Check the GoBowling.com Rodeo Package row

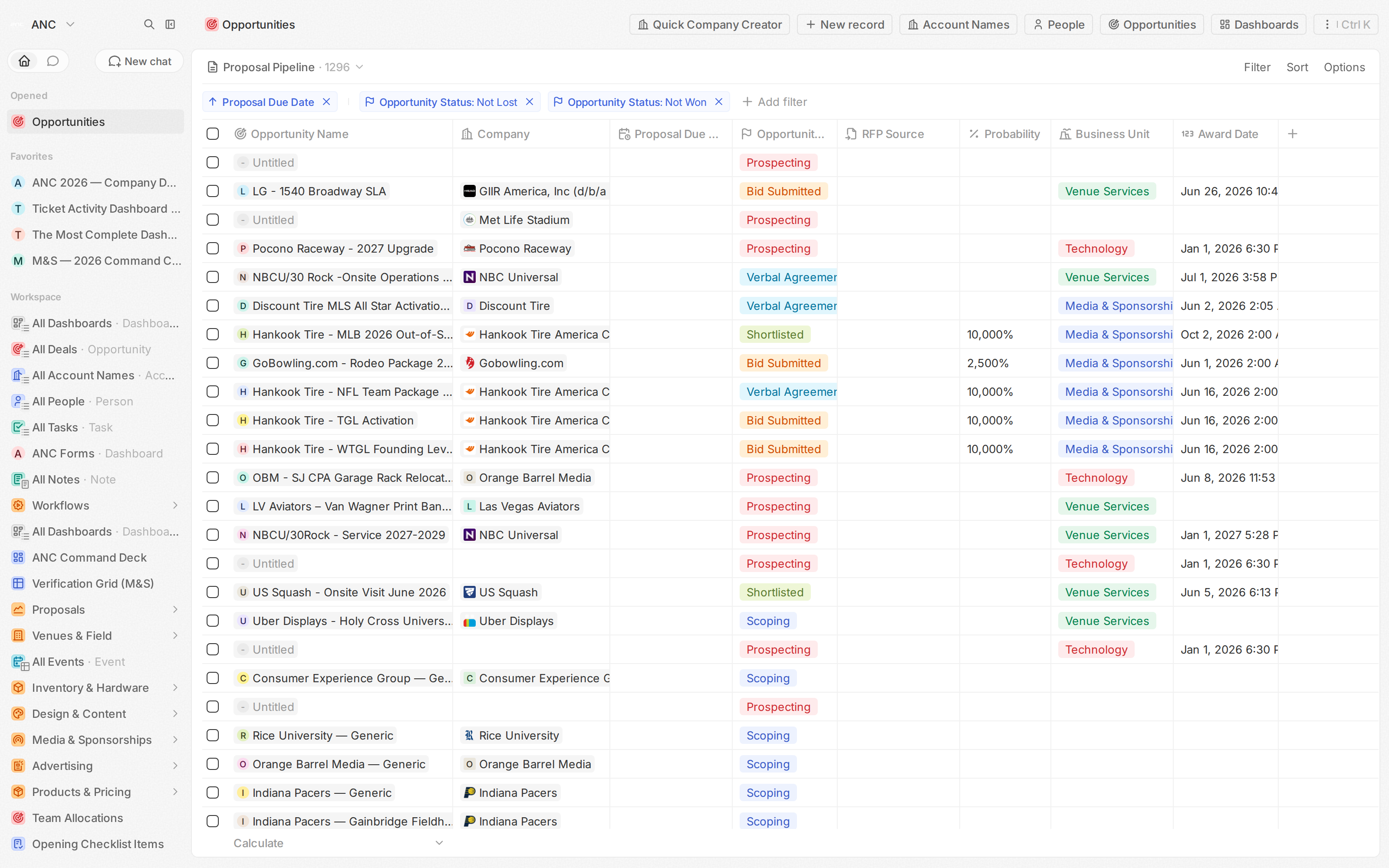212,363
